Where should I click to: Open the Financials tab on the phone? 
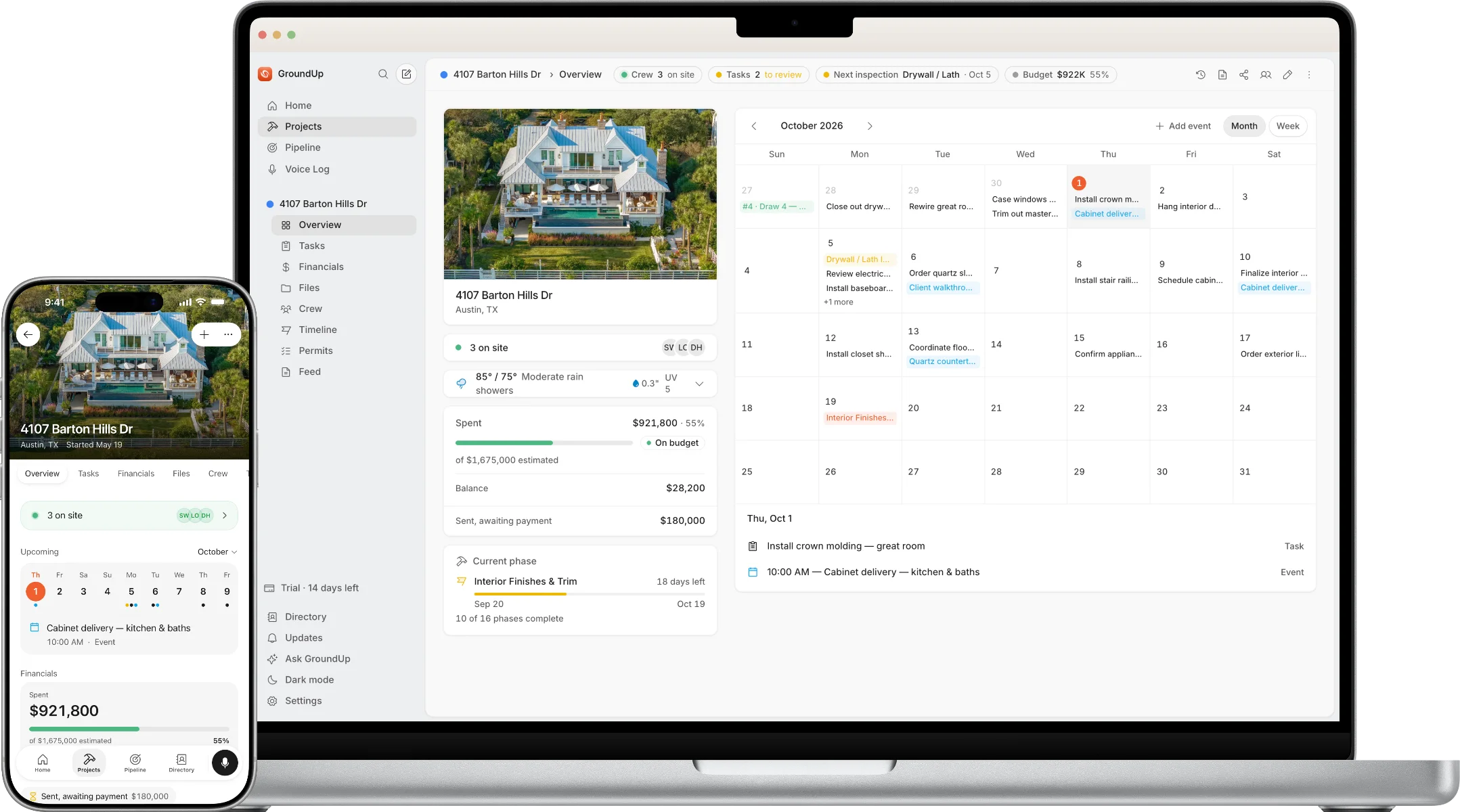[136, 474]
